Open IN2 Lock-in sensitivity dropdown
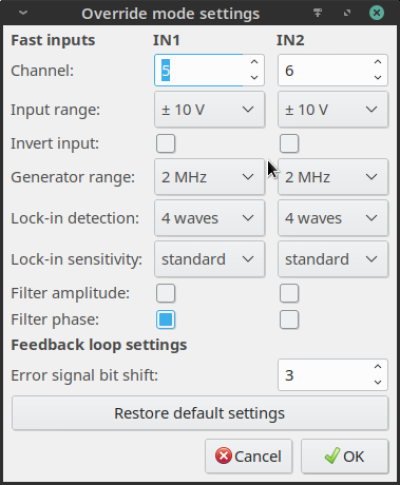Screen dimensions: 400x485 tap(333, 259)
